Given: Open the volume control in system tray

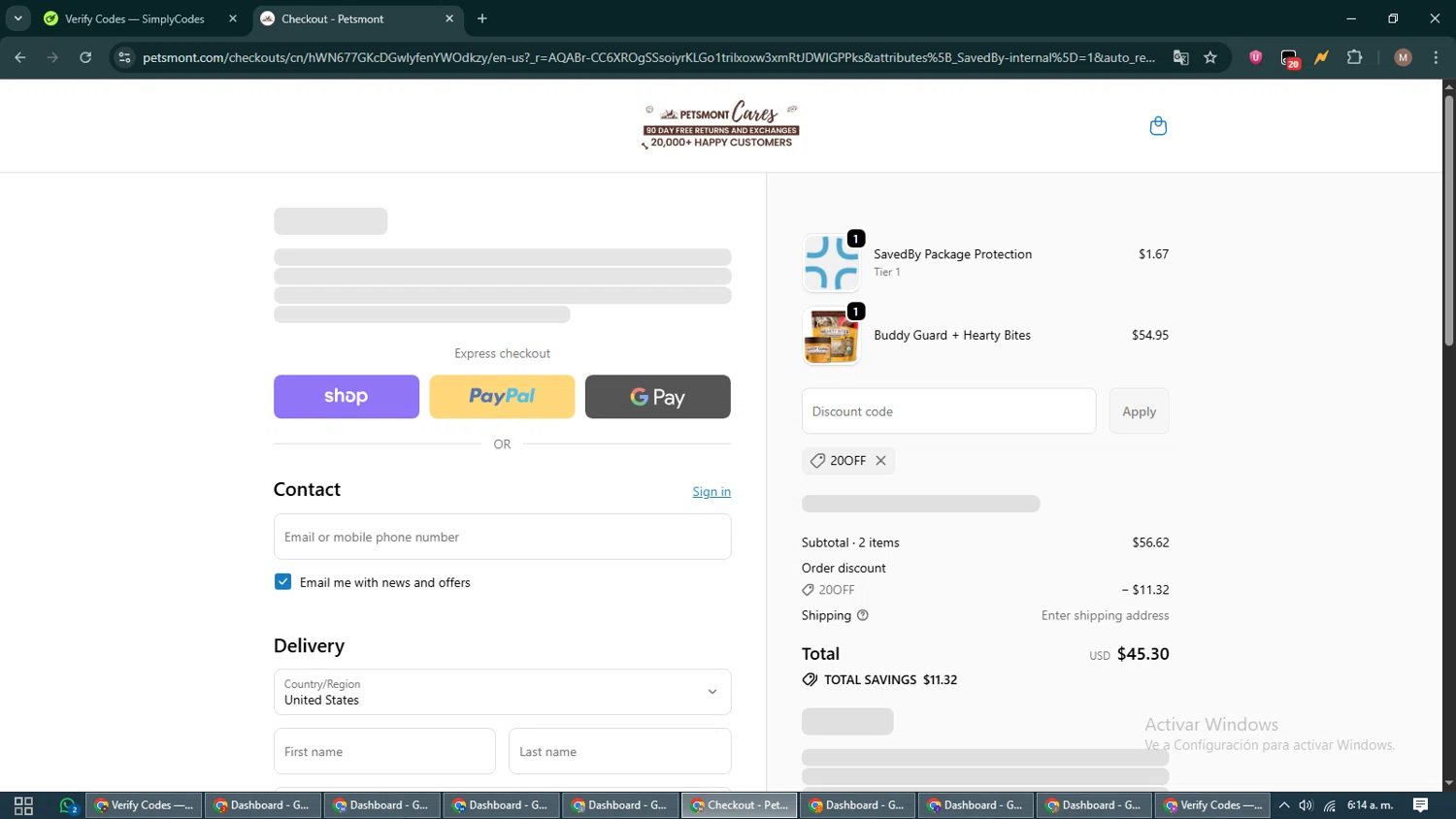Looking at the screenshot, I should coord(1307,805).
